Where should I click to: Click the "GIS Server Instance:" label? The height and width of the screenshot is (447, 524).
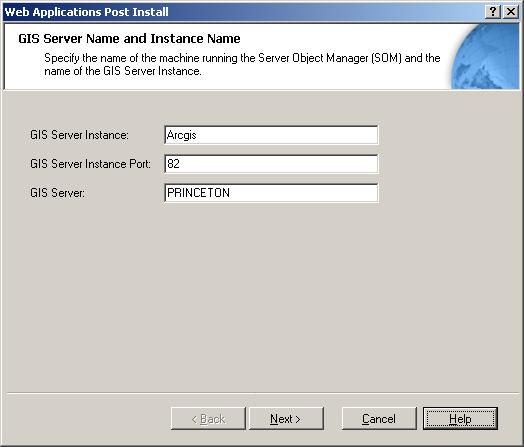79,135
